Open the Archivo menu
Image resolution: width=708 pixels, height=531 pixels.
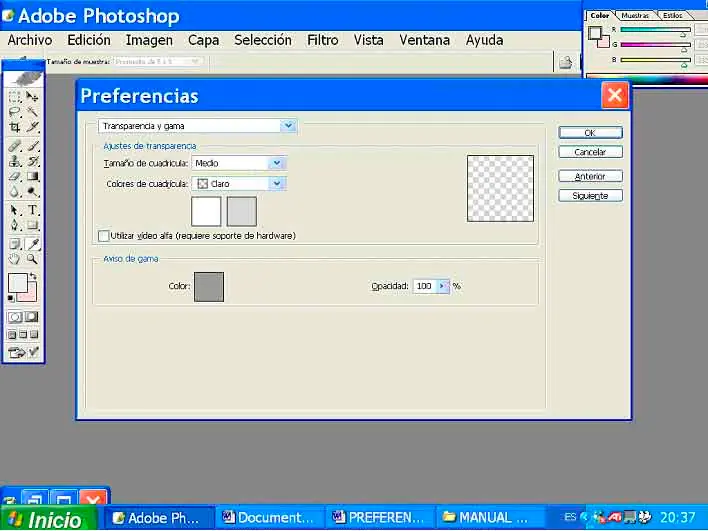pos(30,40)
